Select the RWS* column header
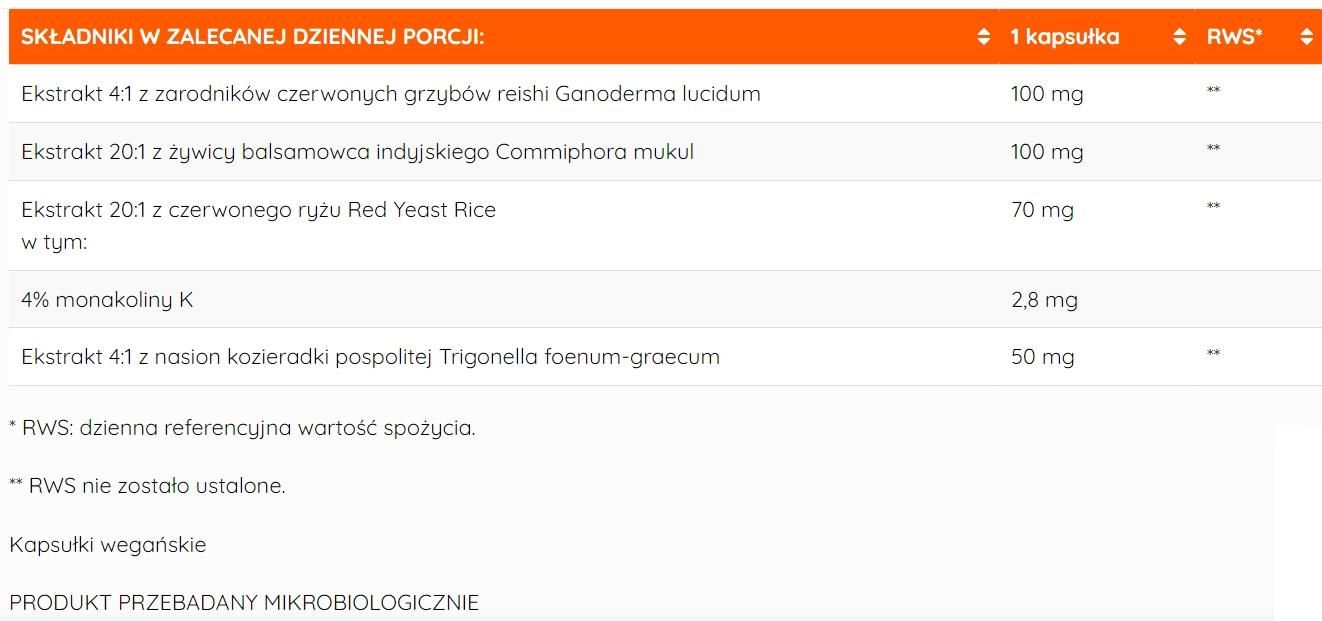The image size is (1322, 621). click(x=1237, y=35)
